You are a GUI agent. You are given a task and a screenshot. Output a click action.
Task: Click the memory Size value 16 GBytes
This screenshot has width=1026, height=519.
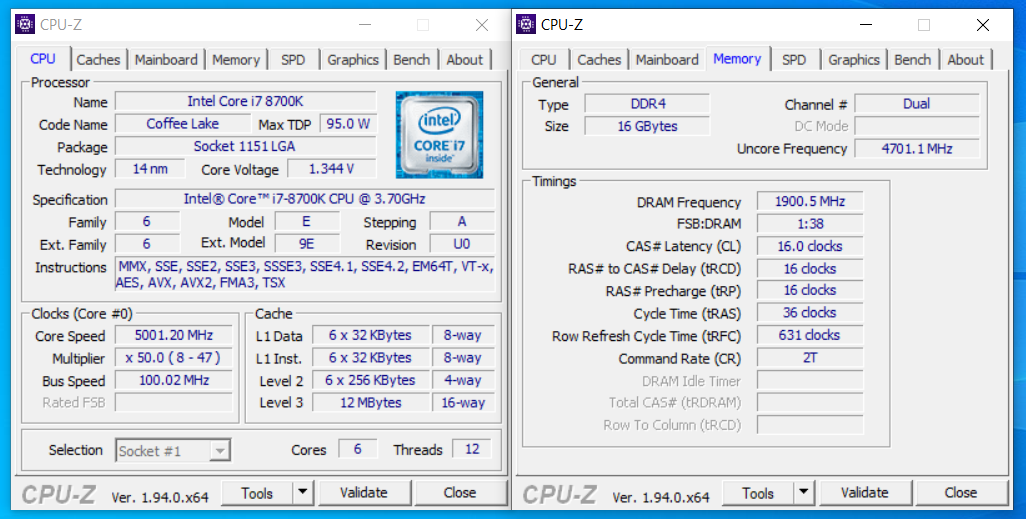tap(647, 126)
